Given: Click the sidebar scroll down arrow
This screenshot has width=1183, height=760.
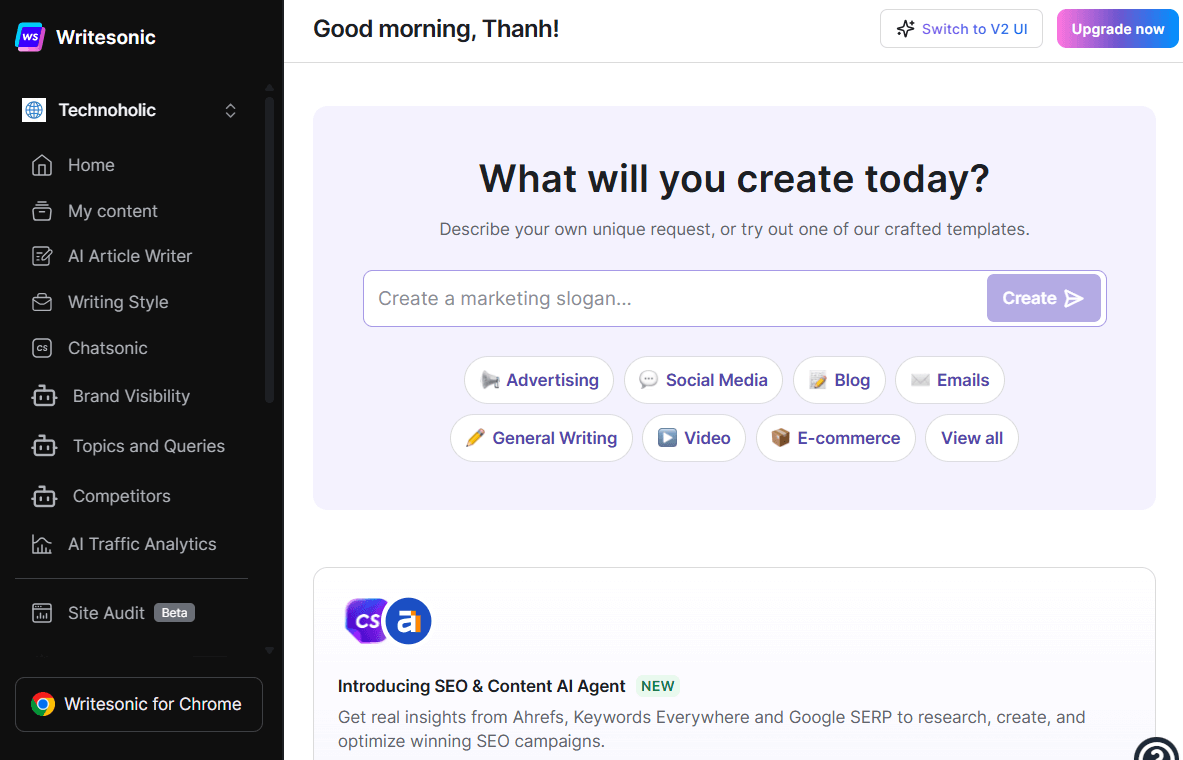Looking at the screenshot, I should (269, 651).
